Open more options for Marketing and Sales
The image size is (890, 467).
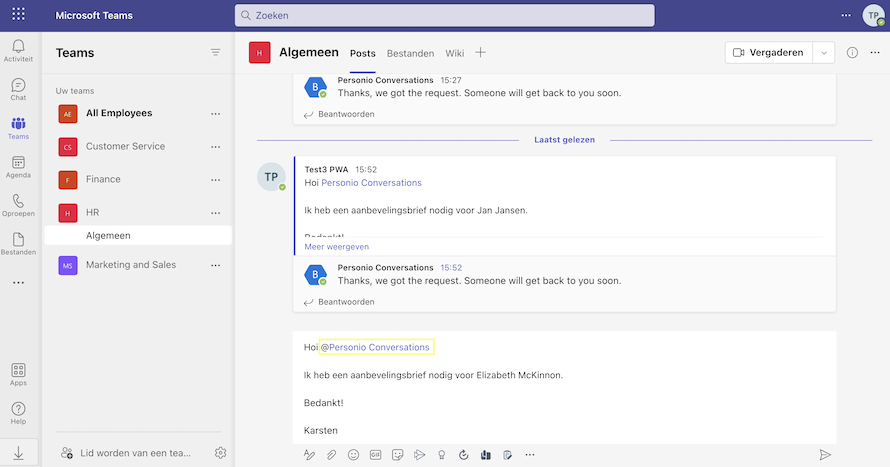215,265
